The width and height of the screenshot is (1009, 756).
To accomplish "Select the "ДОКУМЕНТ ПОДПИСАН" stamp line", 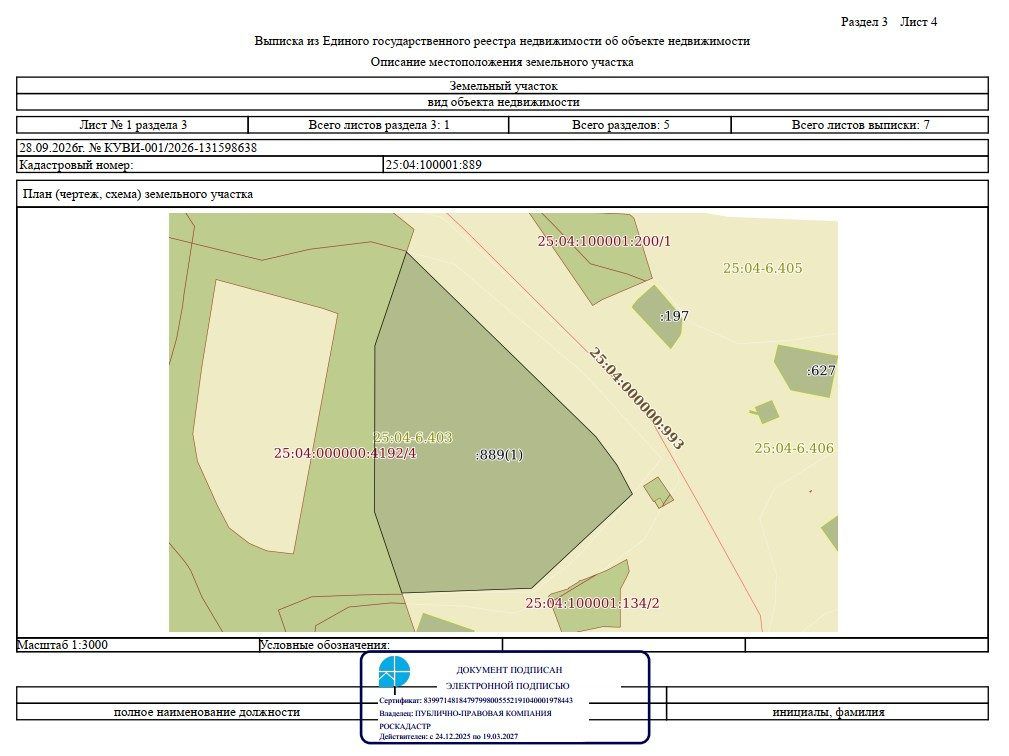I will point(509,670).
